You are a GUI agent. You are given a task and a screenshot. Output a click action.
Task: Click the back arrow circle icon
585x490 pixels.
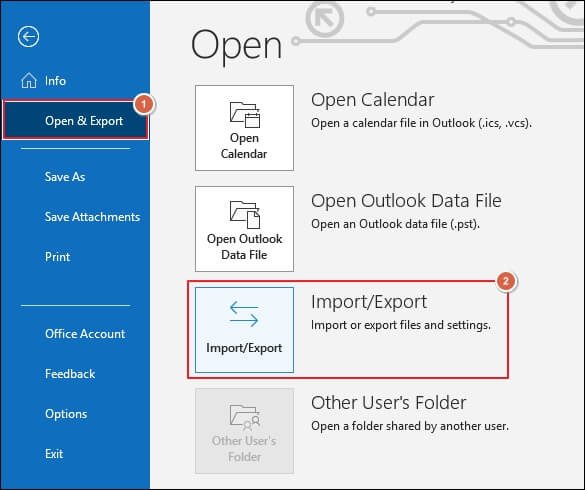pyautogui.click(x=28, y=37)
